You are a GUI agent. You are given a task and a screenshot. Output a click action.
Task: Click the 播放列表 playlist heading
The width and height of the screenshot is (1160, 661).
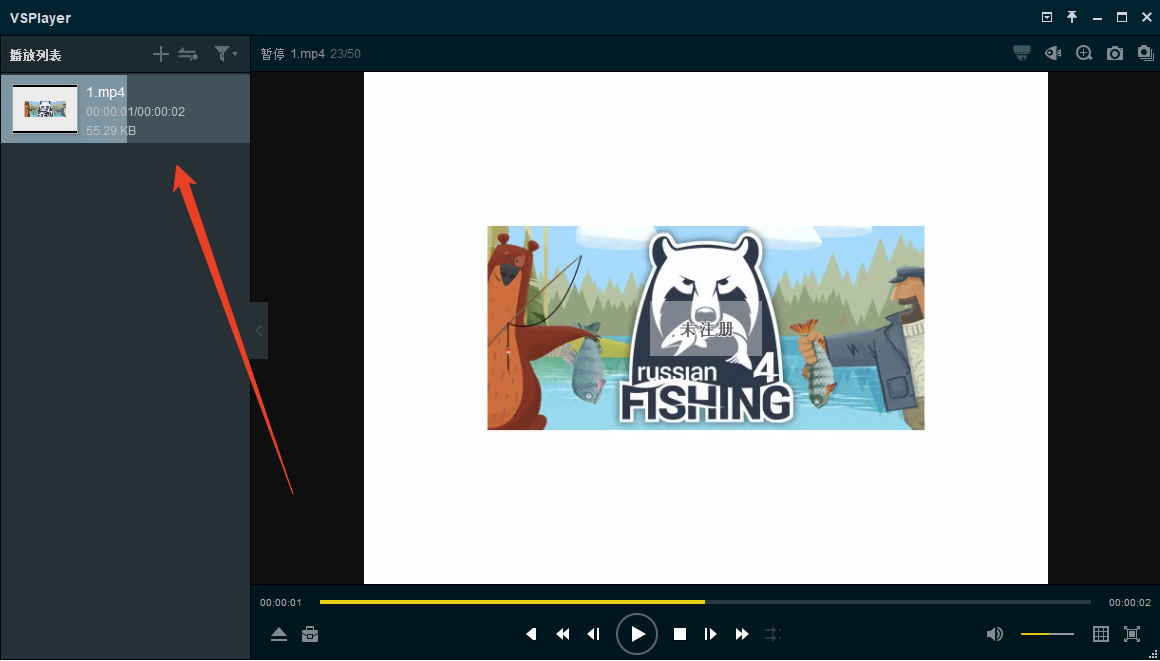[x=36, y=55]
